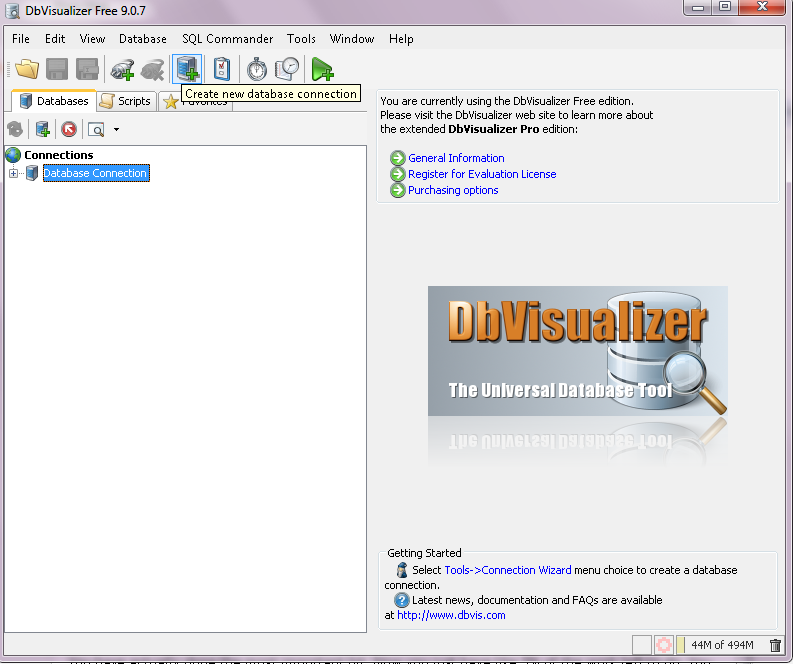Open the clipboard checklist toolbar icon
Image resolution: width=793 pixels, height=664 pixels.
[222, 69]
